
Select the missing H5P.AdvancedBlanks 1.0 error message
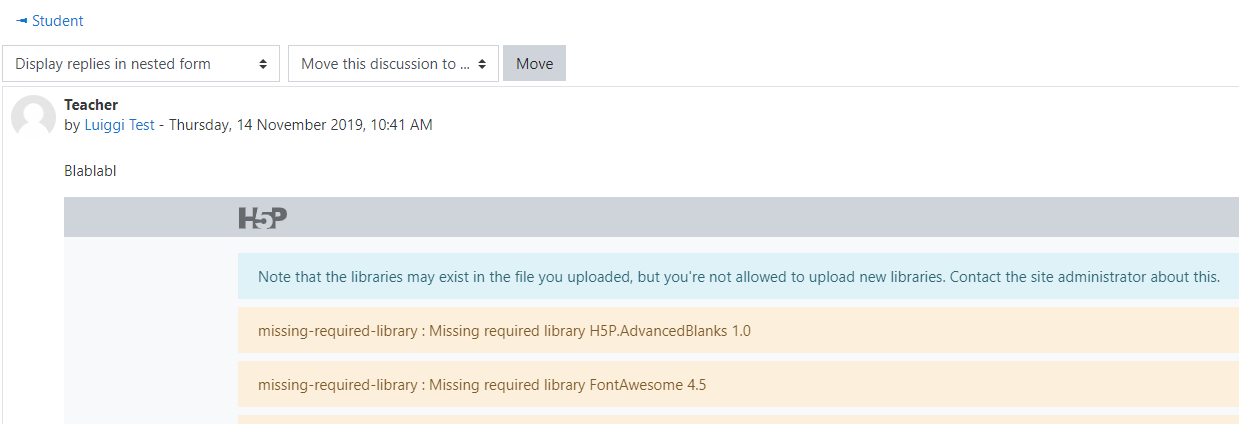tap(738, 331)
